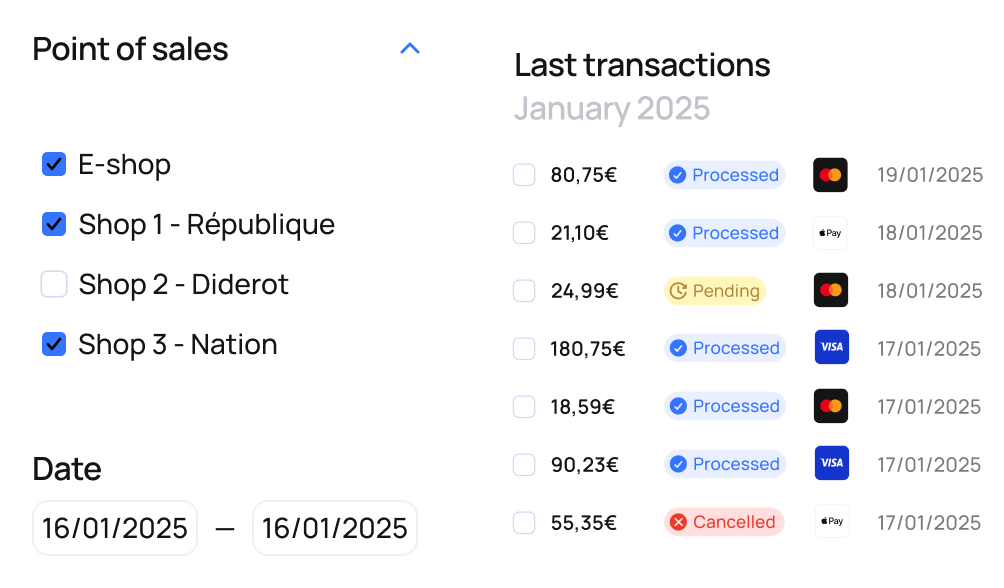This screenshot has width=1004, height=588.
Task: Click the Pending status badge
Action: click(715, 291)
